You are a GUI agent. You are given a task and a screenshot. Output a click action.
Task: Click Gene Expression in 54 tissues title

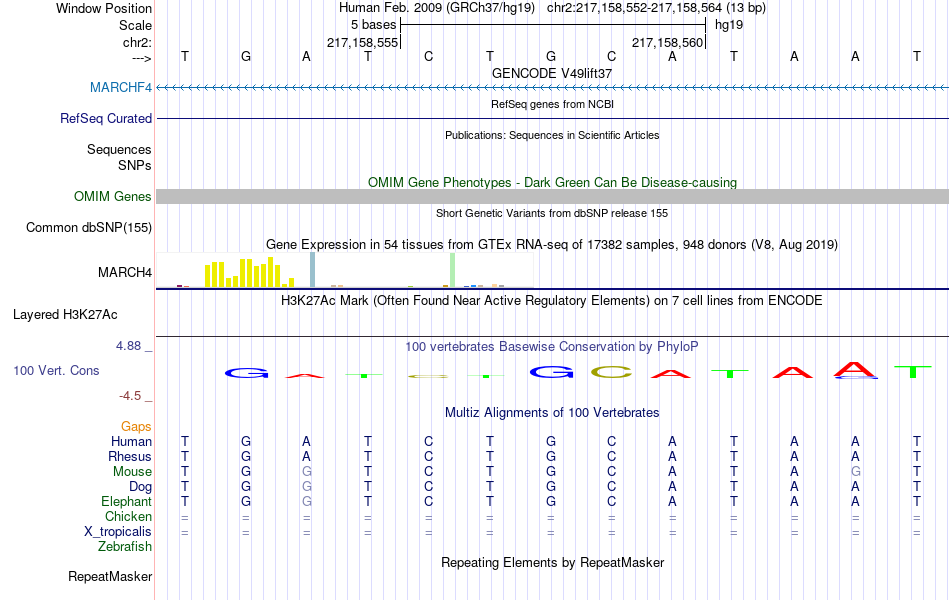point(552,245)
